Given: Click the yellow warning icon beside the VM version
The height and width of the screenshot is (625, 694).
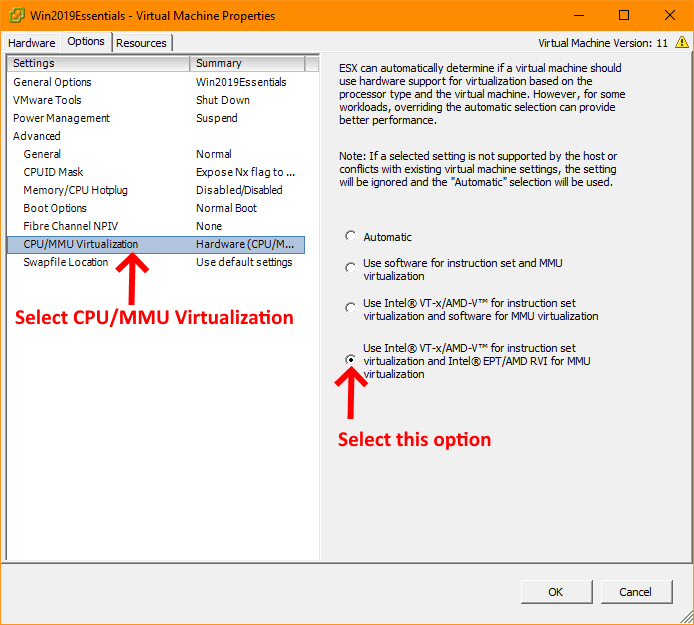Looking at the screenshot, I should point(682,42).
